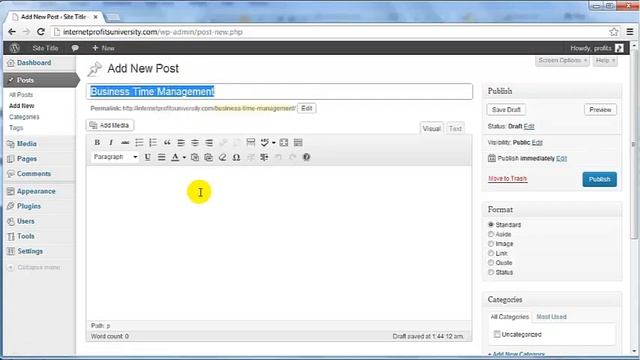The height and width of the screenshot is (360, 640).
Task: Click Save Draft
Action: 506,110
